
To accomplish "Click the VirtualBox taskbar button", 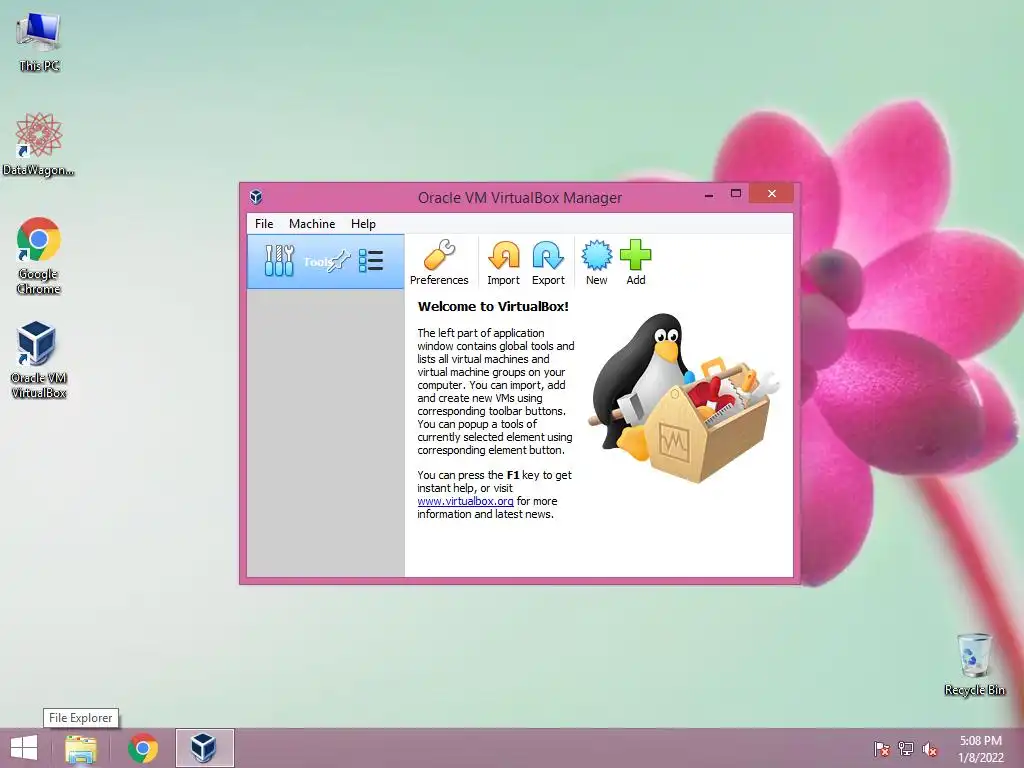I will click(x=204, y=748).
